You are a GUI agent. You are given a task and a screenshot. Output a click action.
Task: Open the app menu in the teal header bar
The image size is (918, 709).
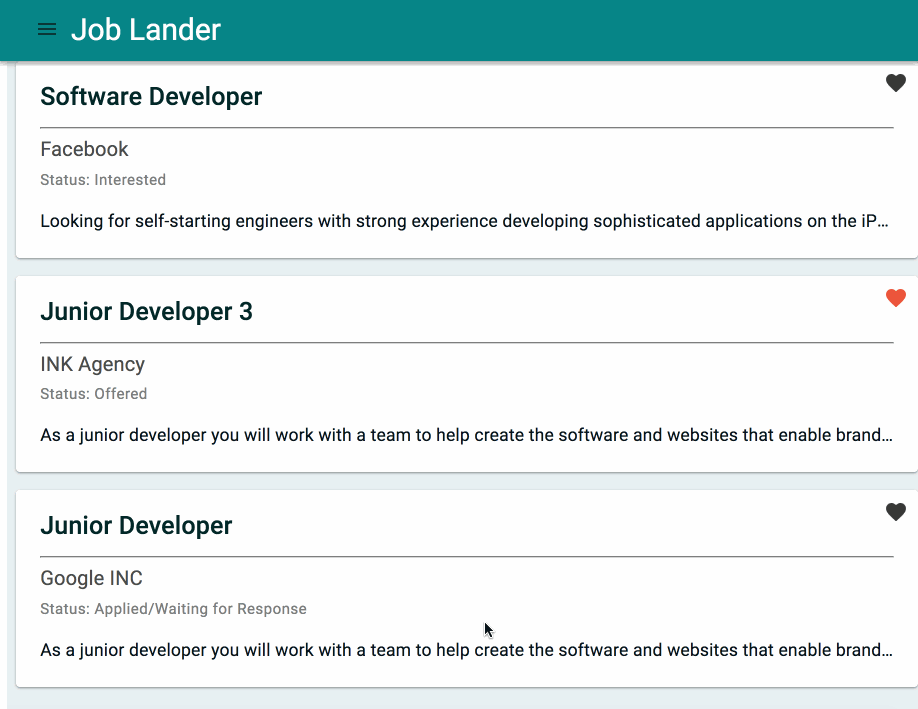pos(46,29)
